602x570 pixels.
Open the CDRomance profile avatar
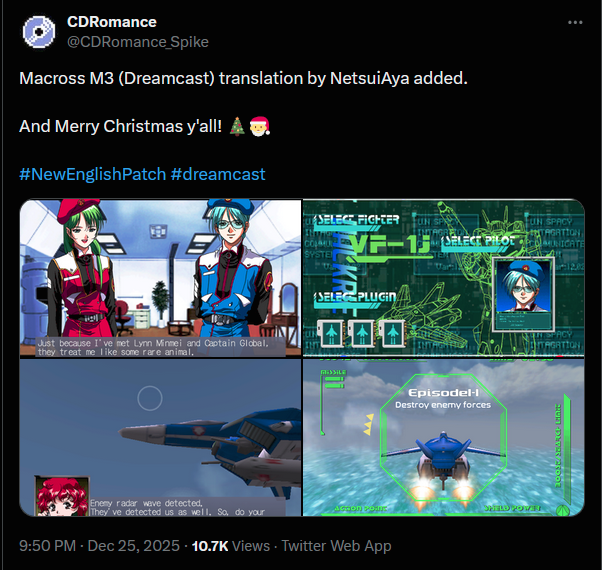tap(39, 32)
